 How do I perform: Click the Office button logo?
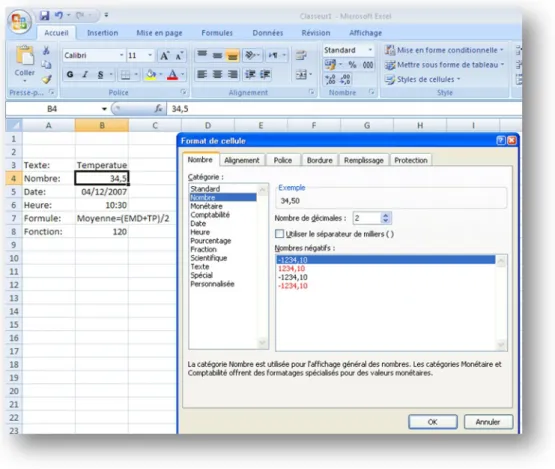[19, 22]
